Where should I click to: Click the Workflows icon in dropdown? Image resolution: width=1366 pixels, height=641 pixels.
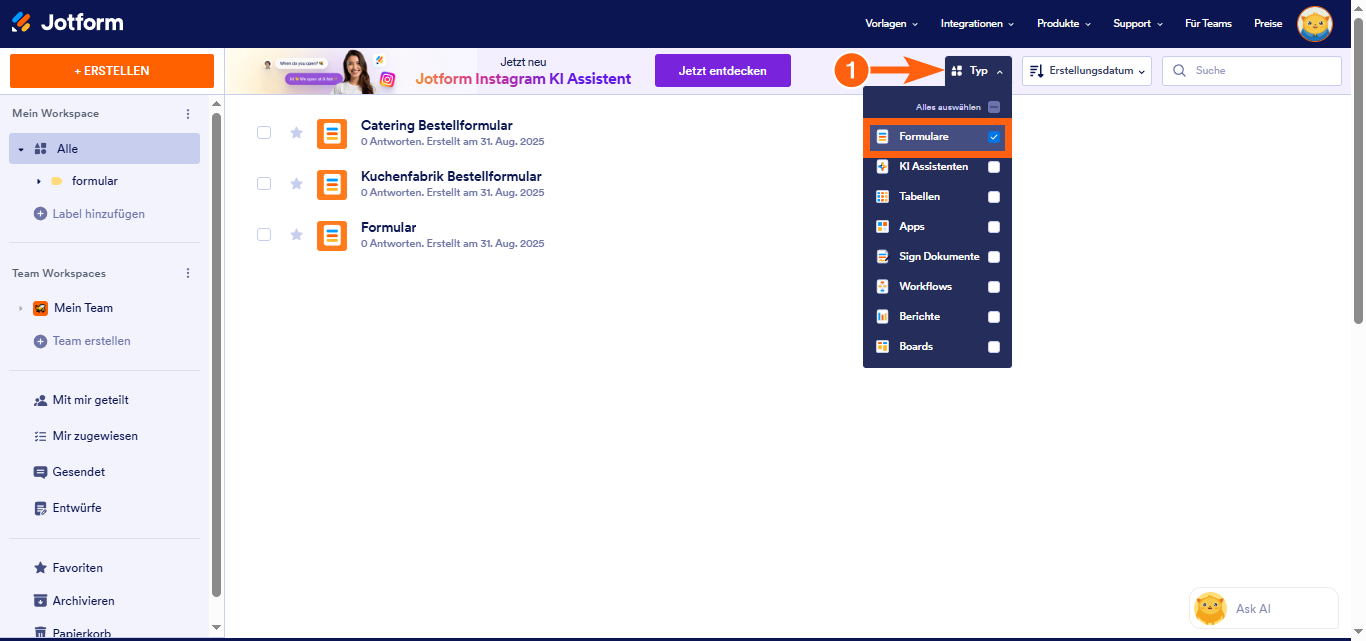tap(882, 287)
